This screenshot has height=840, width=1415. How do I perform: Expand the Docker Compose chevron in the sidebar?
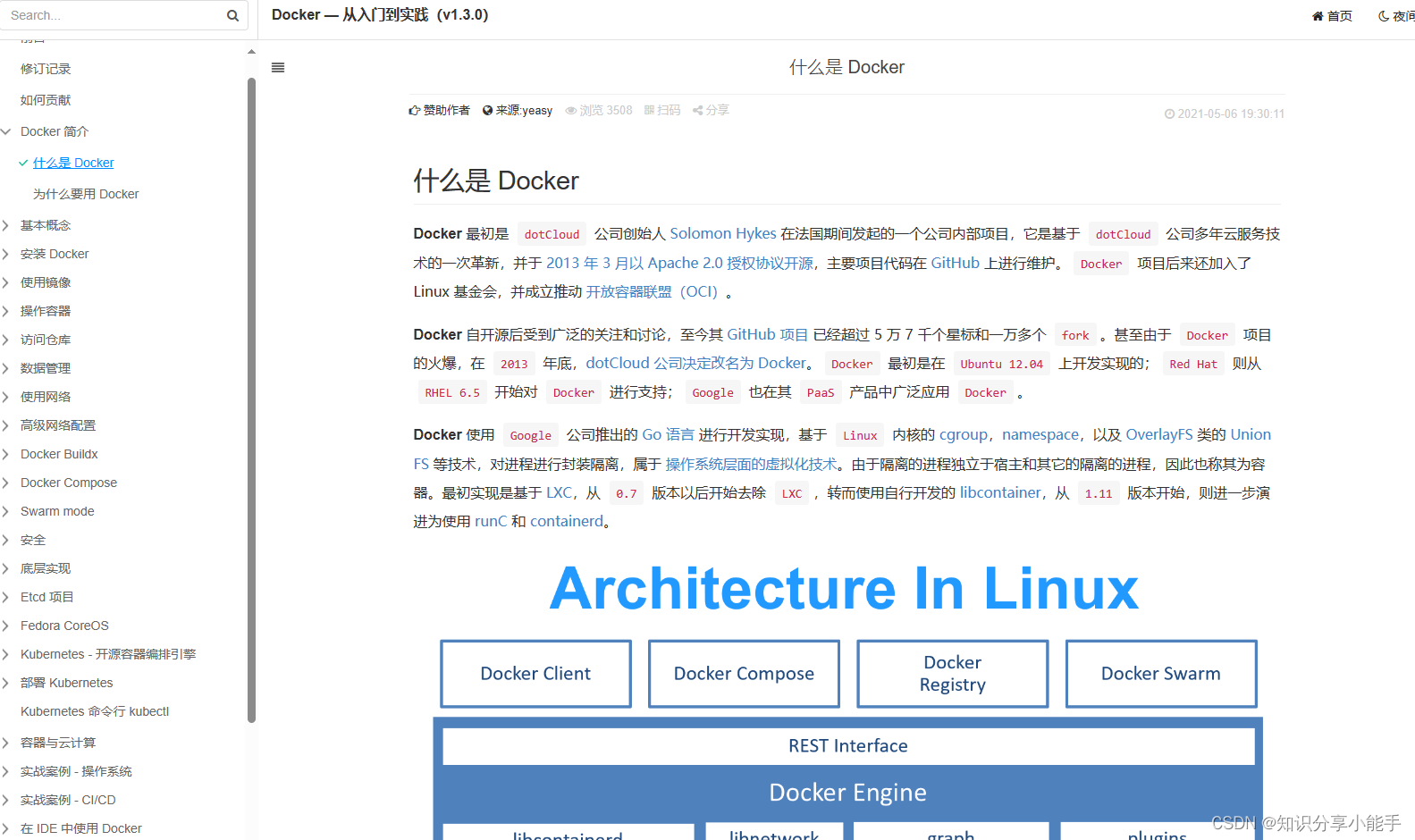[x=6, y=483]
